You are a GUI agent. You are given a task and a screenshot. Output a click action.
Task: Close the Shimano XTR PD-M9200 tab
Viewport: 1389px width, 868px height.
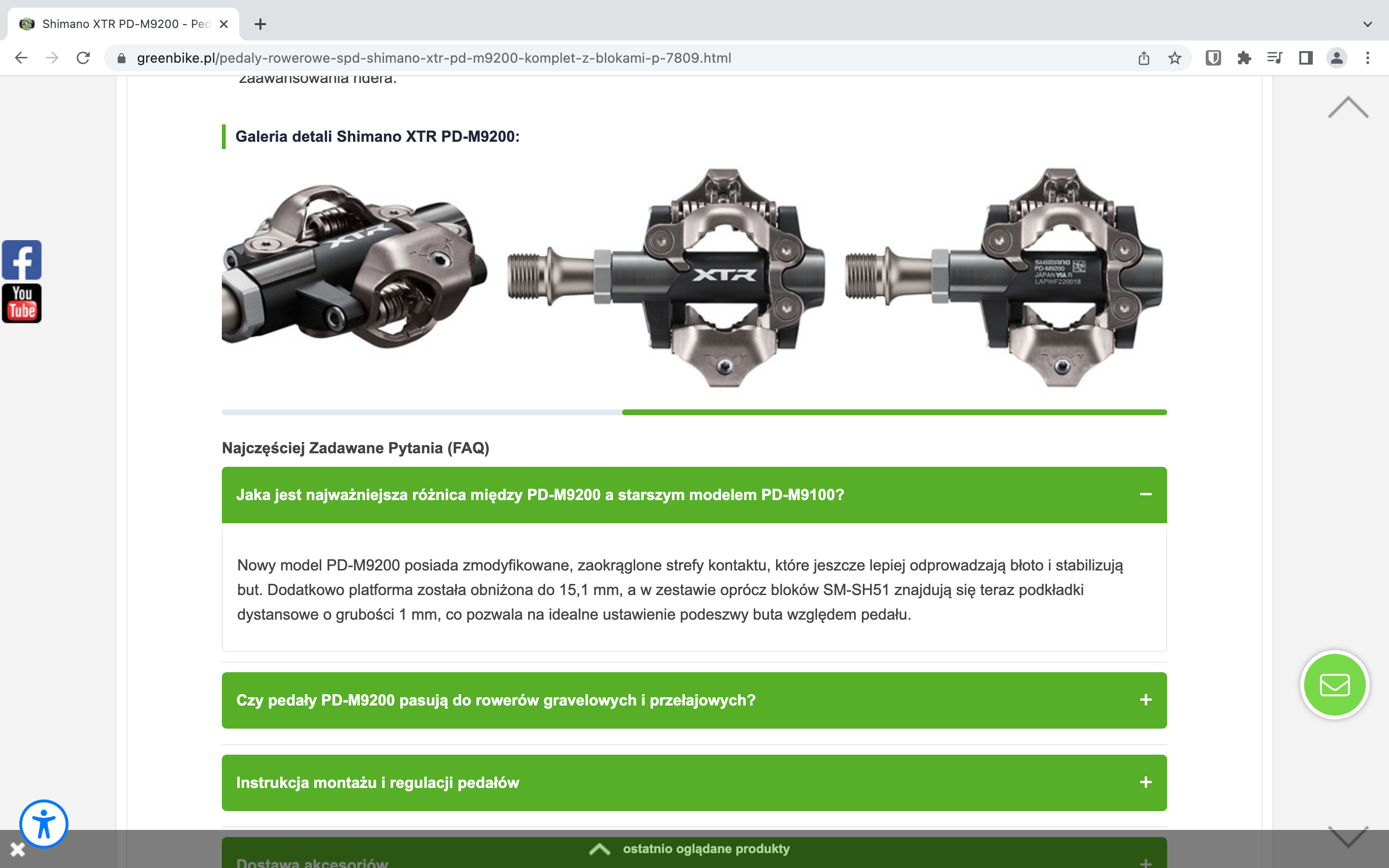[x=224, y=24]
